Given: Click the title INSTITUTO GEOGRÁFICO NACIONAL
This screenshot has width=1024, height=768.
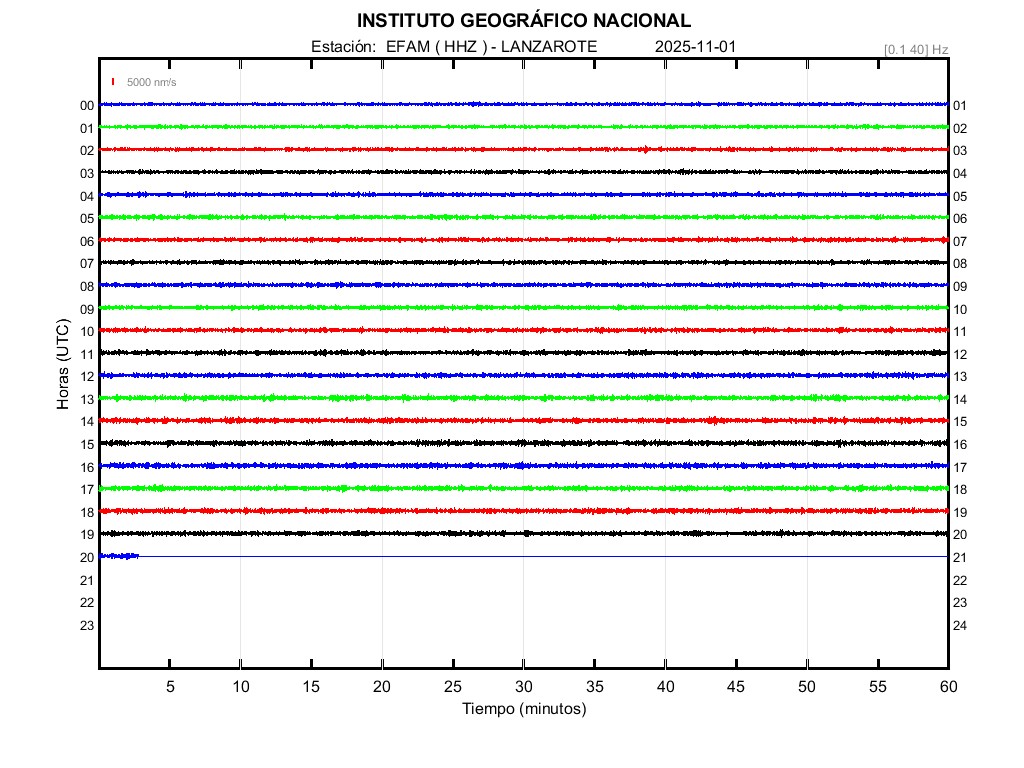Looking at the screenshot, I should pyautogui.click(x=523, y=21).
